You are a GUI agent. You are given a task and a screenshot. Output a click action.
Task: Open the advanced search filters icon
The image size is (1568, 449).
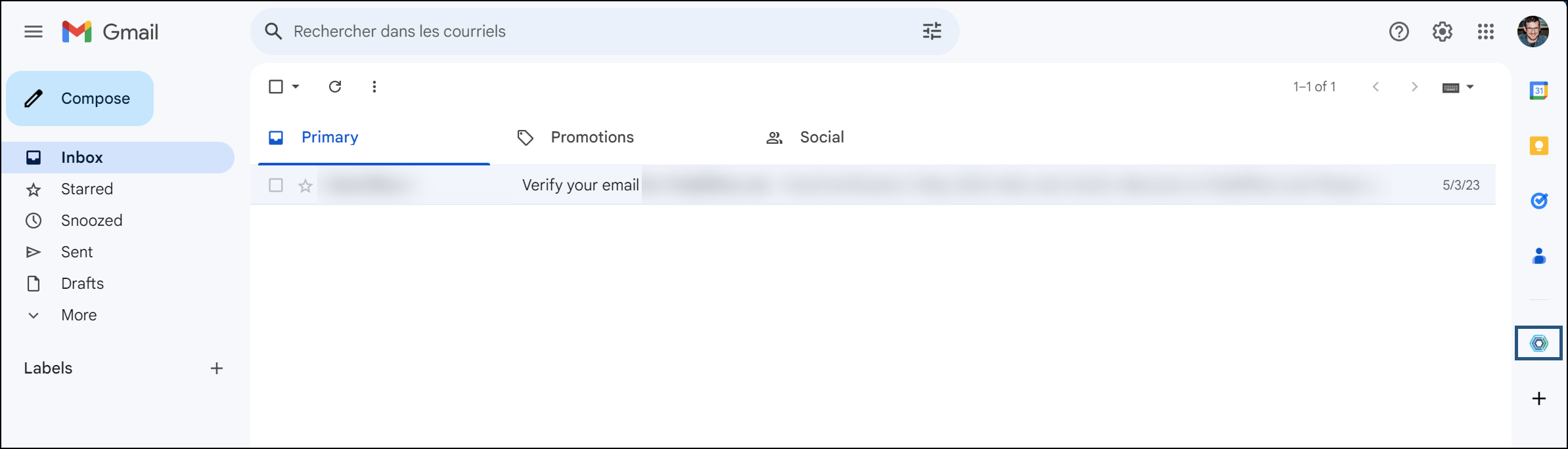click(x=931, y=31)
